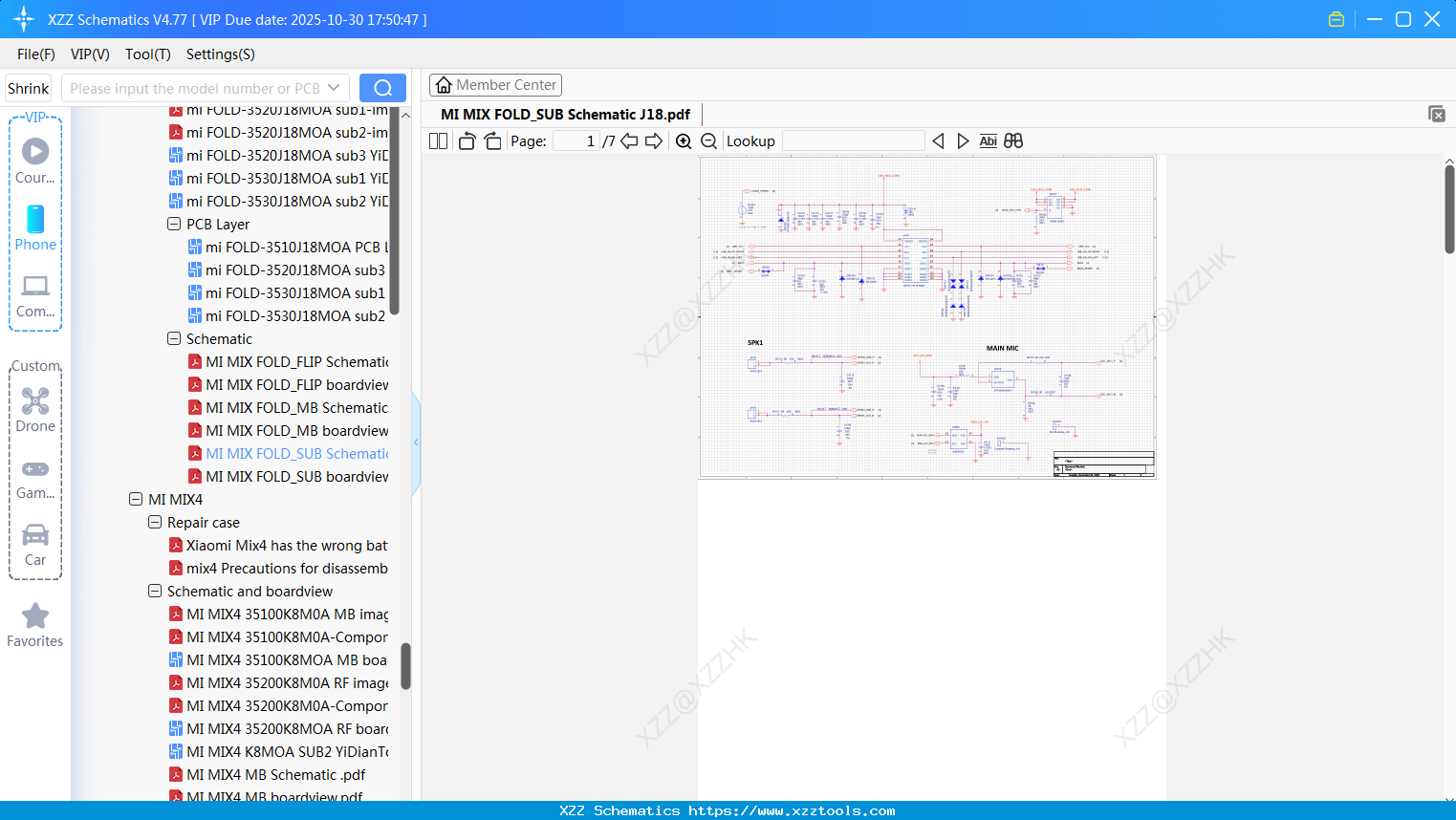Select the Phone category icon

pyautogui.click(x=35, y=227)
